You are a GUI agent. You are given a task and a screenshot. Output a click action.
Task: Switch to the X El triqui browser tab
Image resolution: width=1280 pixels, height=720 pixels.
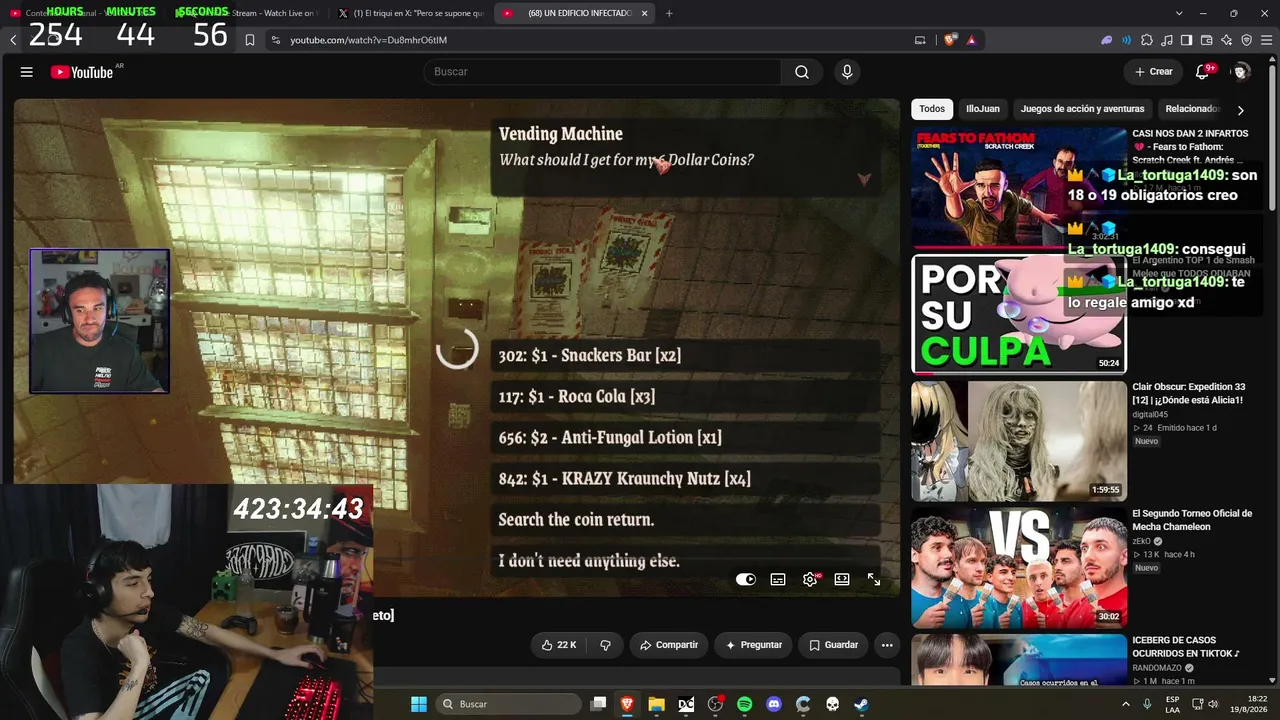411,13
